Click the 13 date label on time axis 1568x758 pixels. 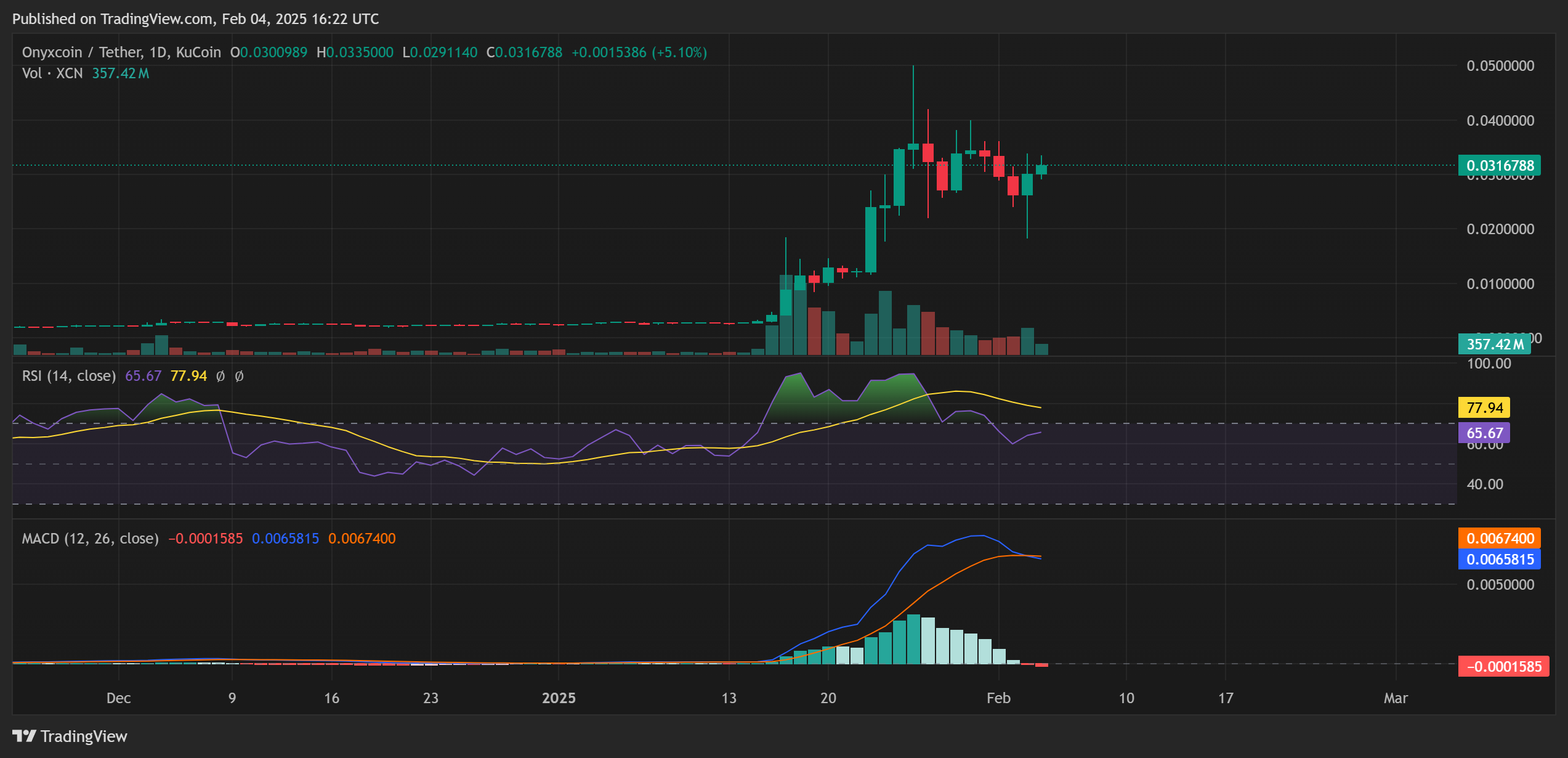(x=729, y=698)
